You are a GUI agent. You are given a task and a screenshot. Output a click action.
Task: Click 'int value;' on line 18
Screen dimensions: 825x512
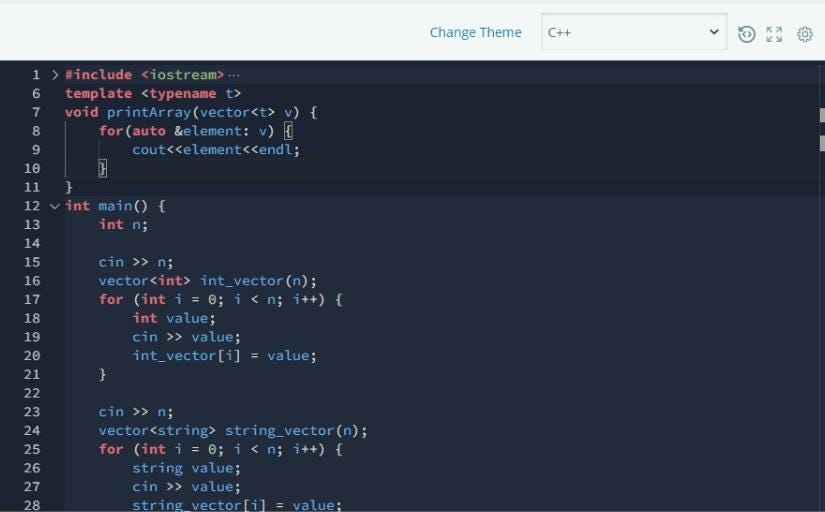(174, 318)
